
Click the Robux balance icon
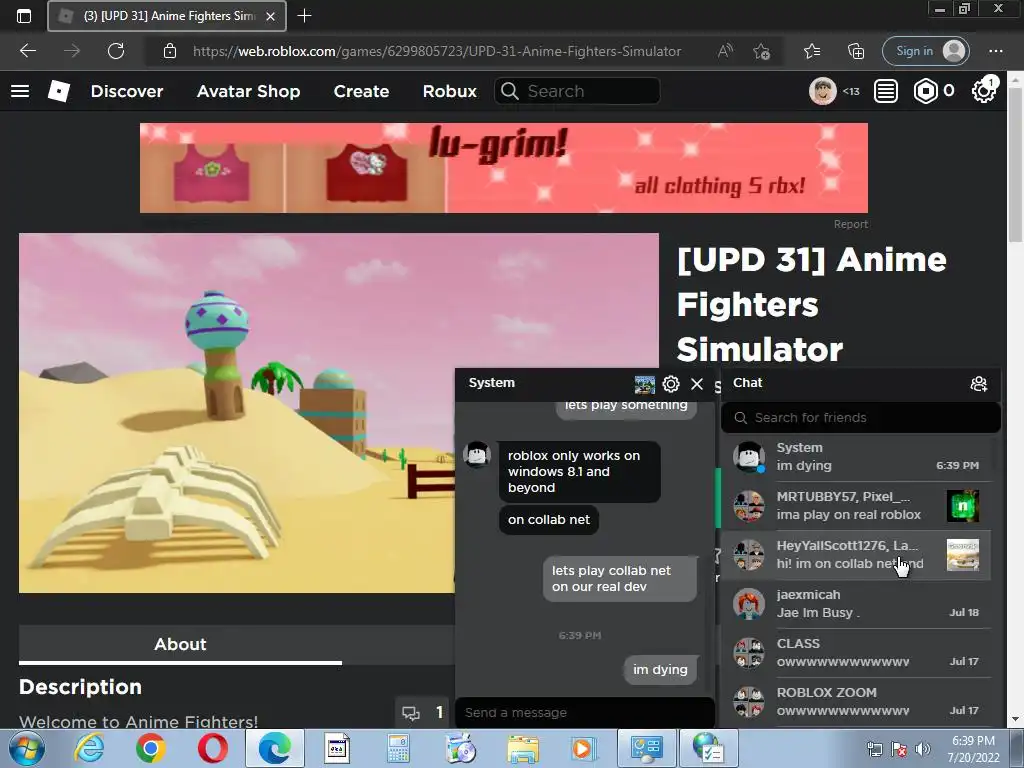click(x=925, y=91)
